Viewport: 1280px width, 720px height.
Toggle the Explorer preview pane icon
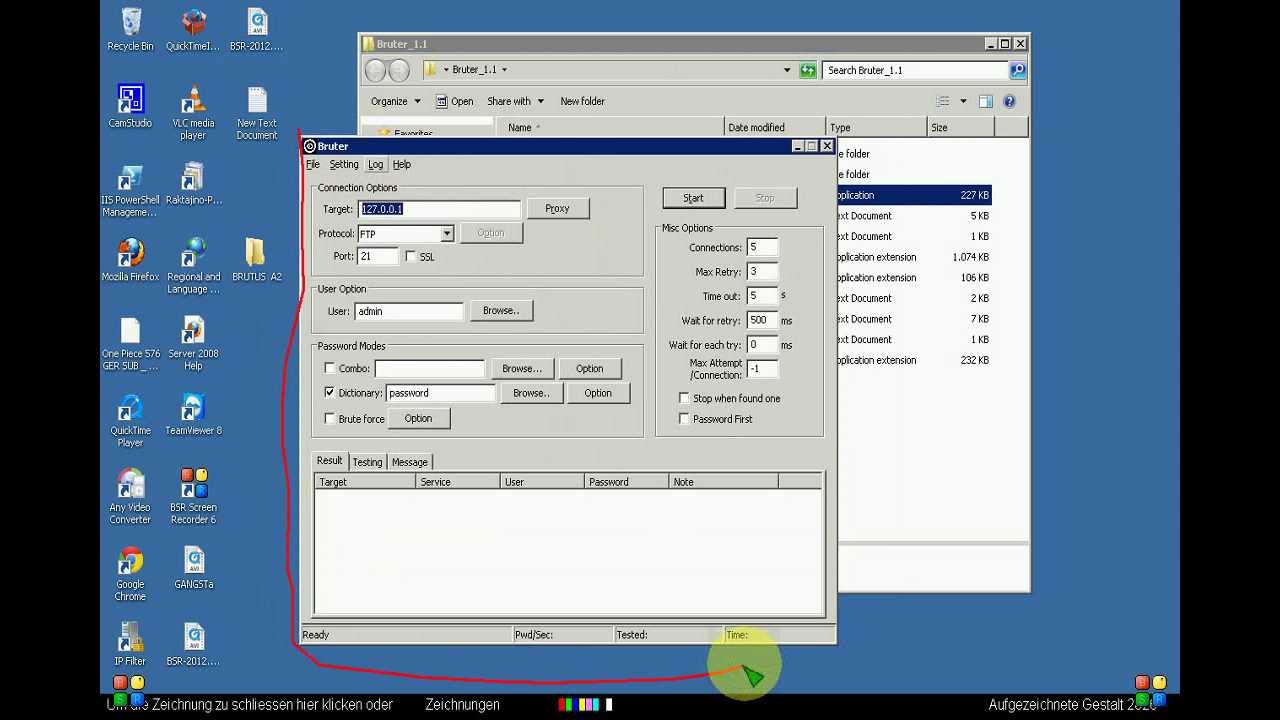tap(986, 101)
